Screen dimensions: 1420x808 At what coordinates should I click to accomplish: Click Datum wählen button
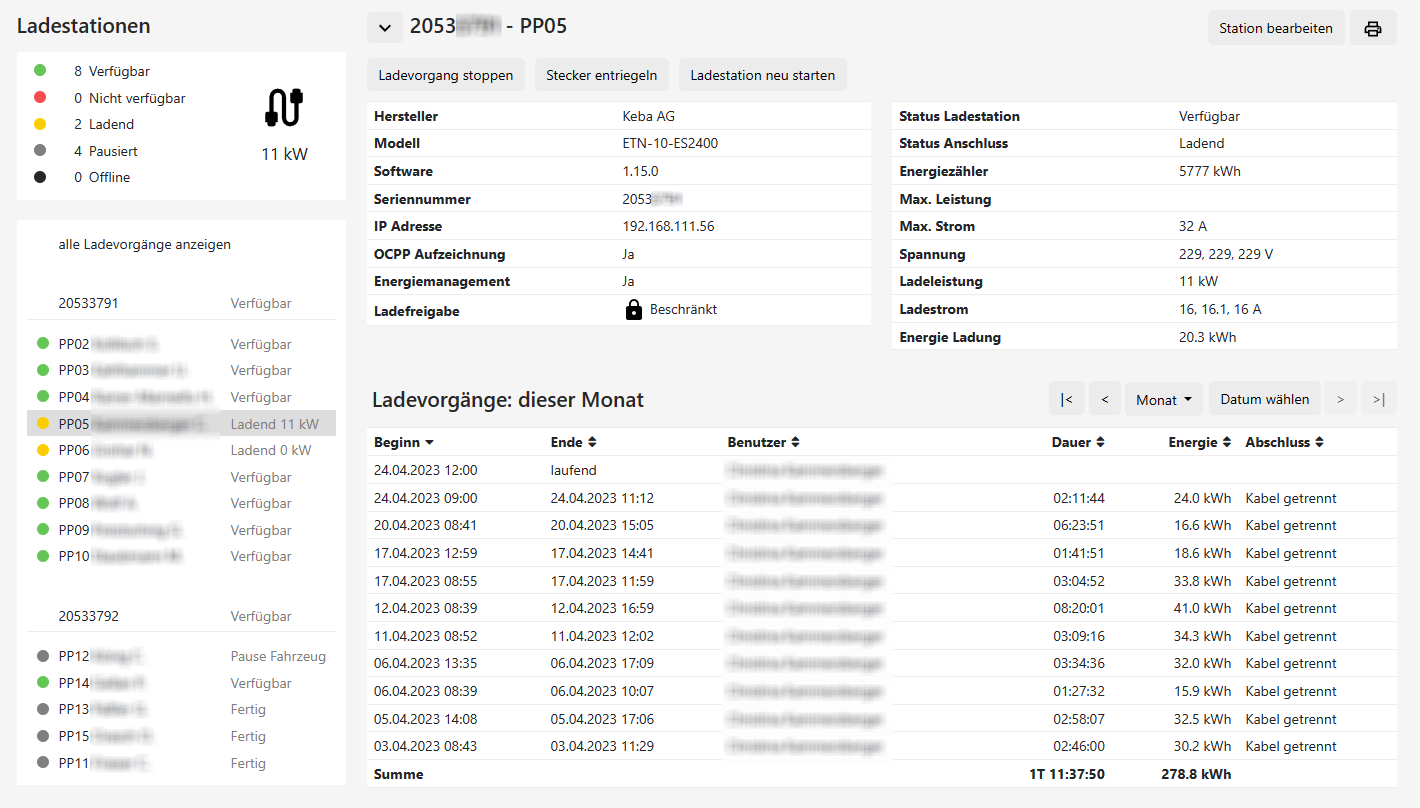1265,399
